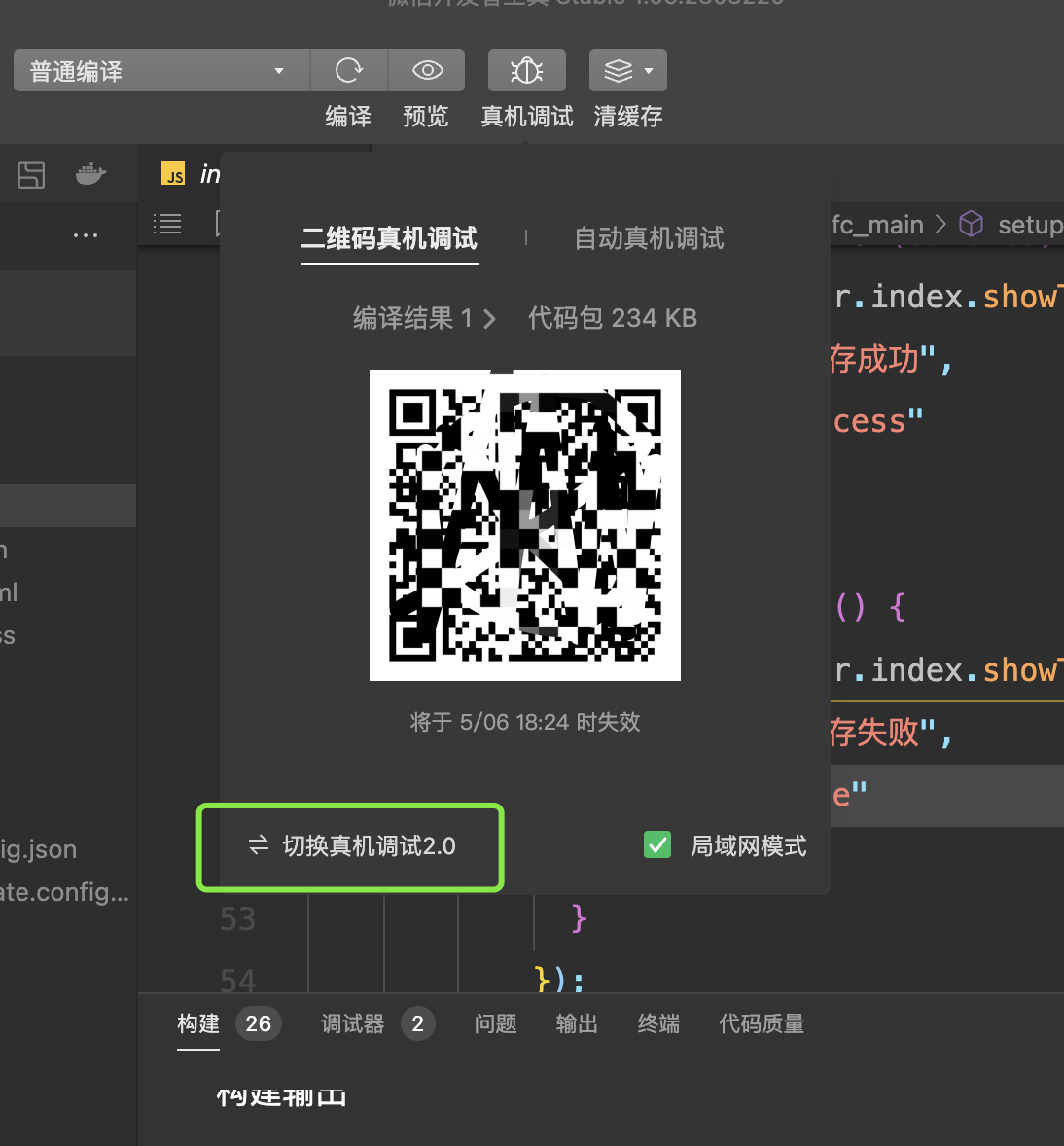Select the 输出 panel tab

[577, 1023]
